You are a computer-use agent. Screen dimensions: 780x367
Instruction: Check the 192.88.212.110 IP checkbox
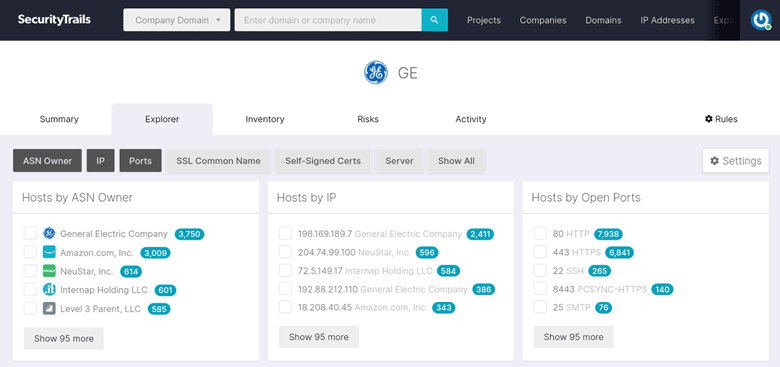tap(285, 289)
